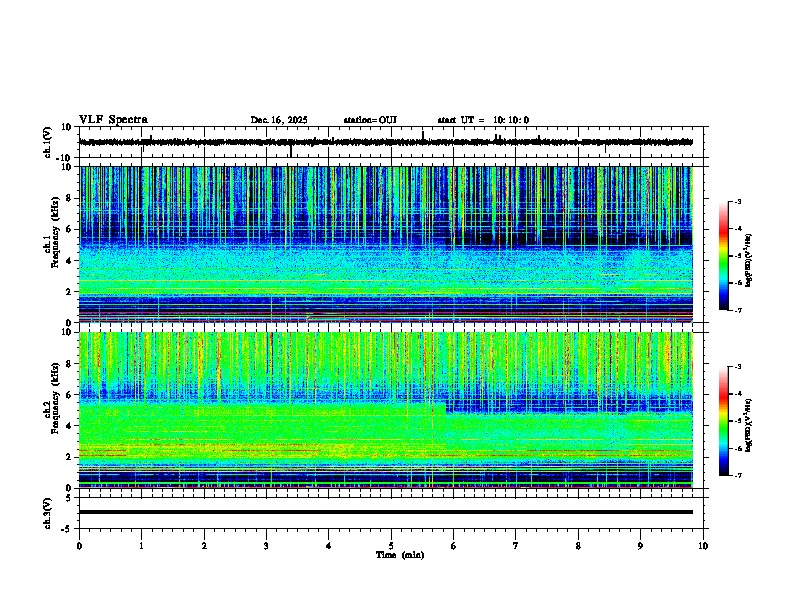Click the "ch.1(V)" axis label
The image size is (792, 612).
pos(48,142)
